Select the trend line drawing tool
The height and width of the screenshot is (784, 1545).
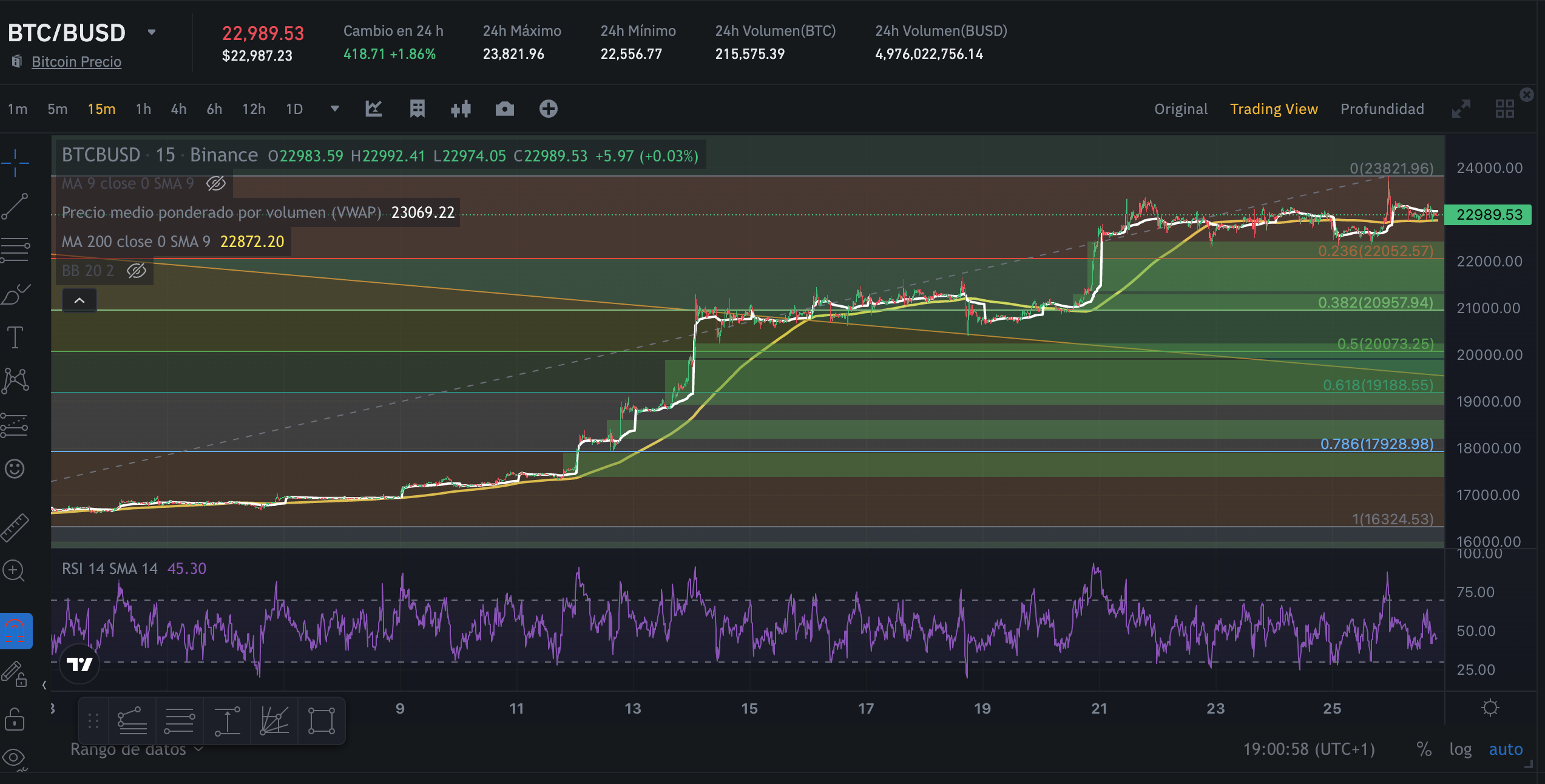point(15,206)
